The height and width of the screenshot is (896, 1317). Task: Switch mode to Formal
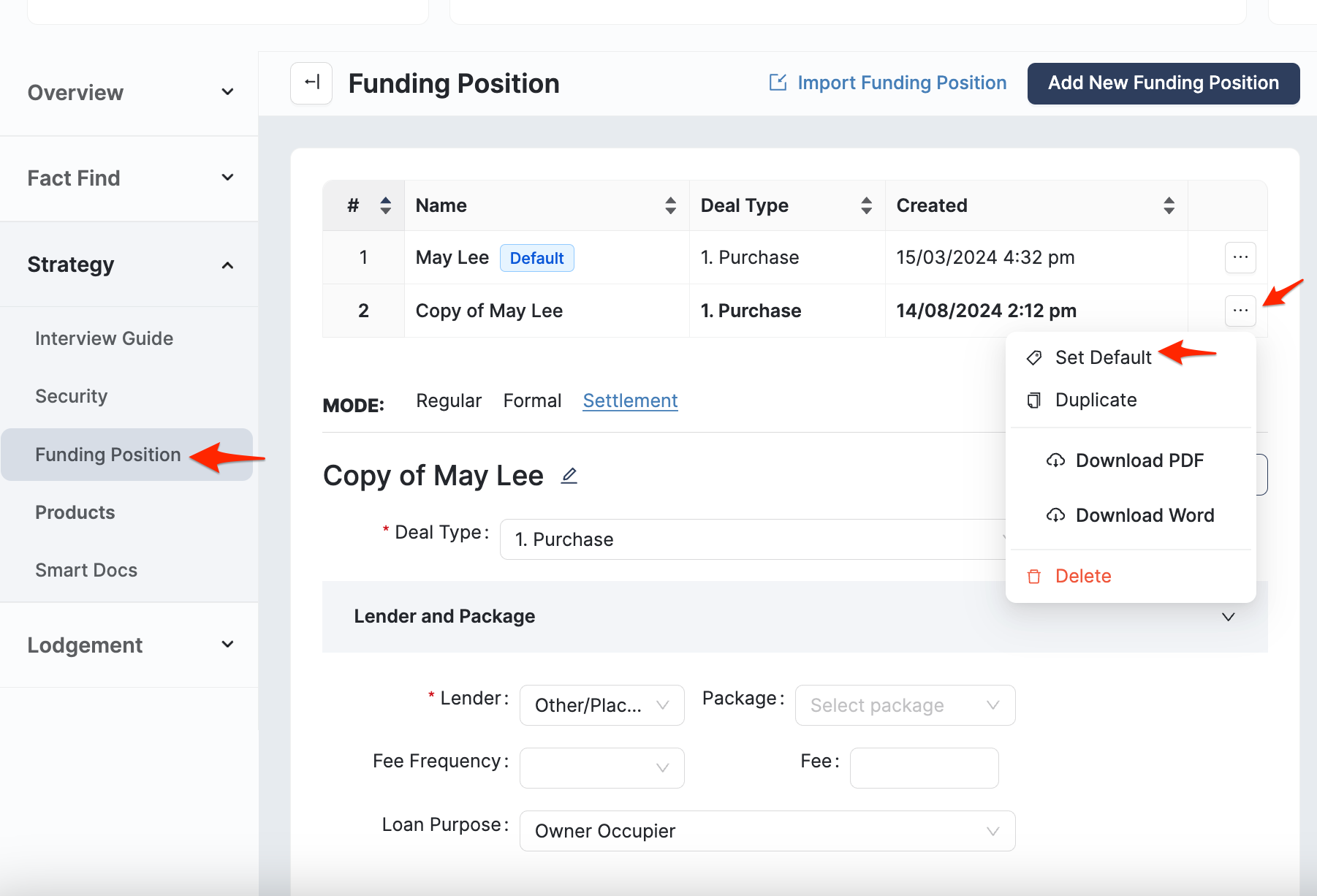pyautogui.click(x=532, y=400)
